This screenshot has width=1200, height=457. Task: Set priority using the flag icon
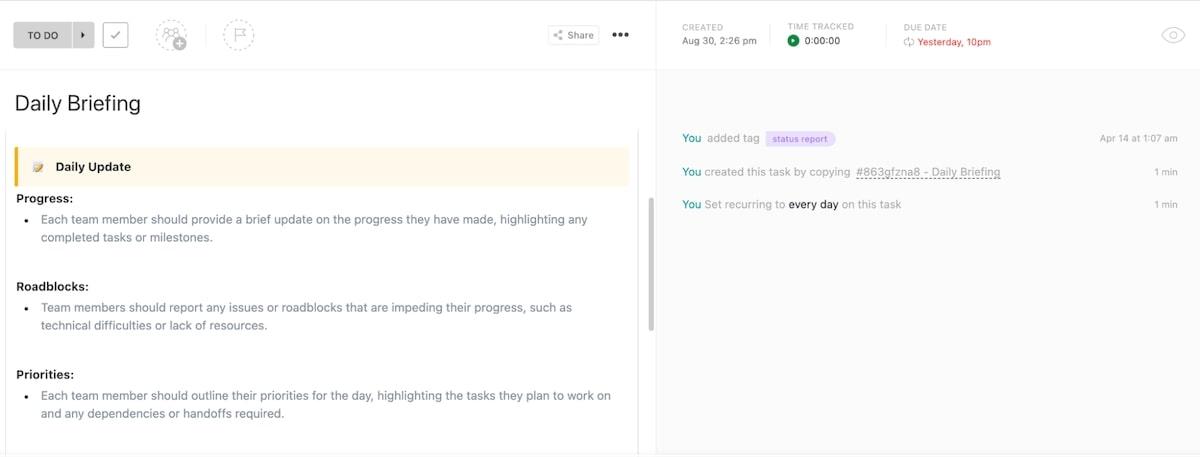(239, 35)
